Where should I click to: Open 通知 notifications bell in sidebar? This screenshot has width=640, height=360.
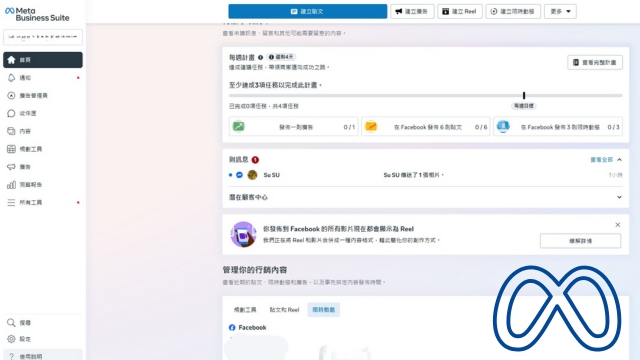[x=43, y=78]
